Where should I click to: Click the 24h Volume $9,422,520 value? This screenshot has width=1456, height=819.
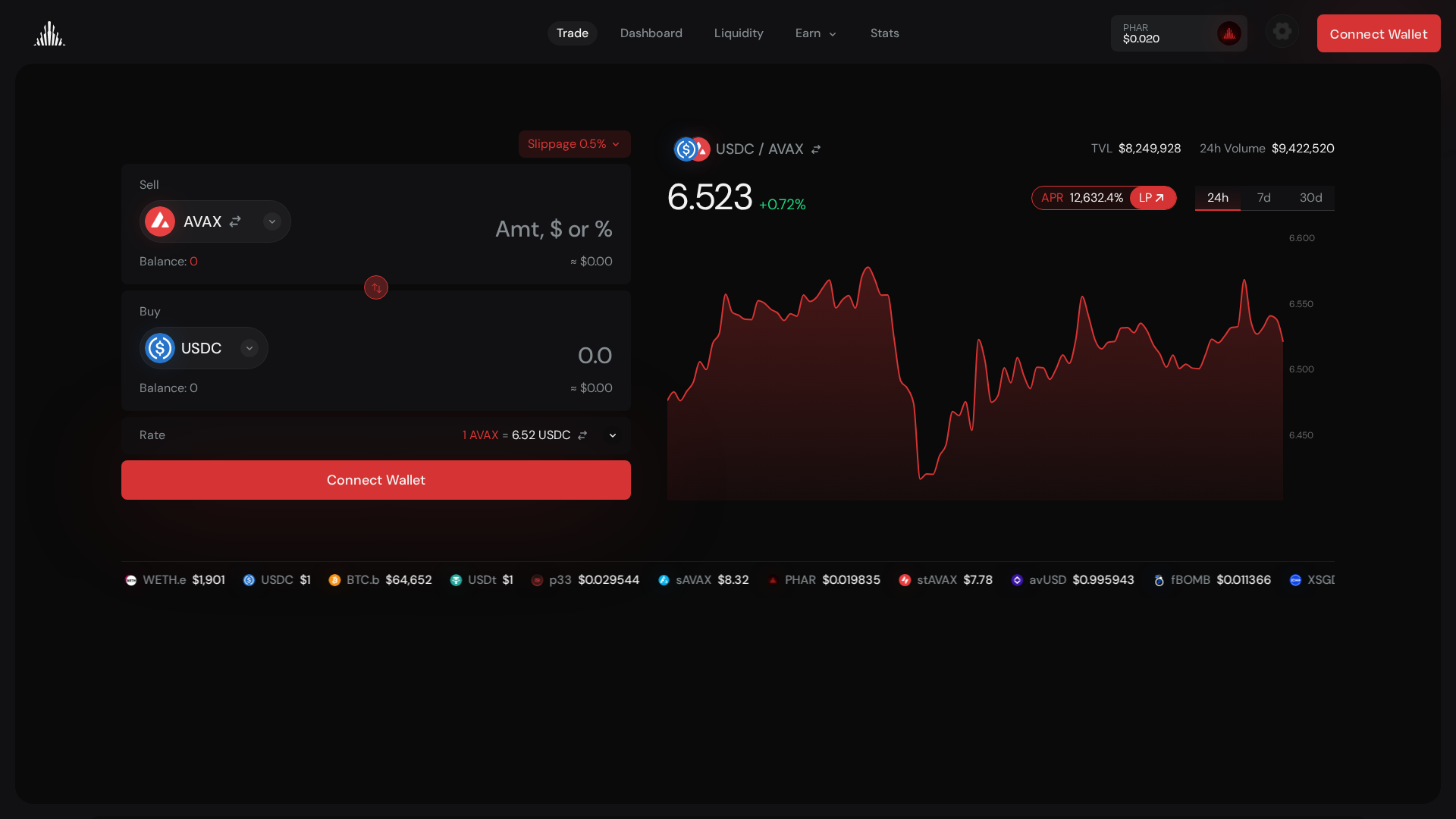tap(1303, 149)
